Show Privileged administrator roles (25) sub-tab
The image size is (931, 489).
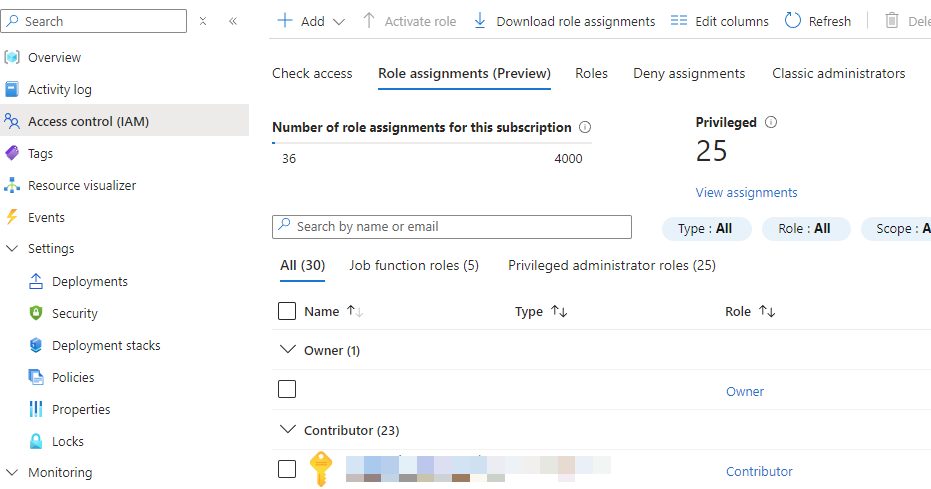(612, 265)
